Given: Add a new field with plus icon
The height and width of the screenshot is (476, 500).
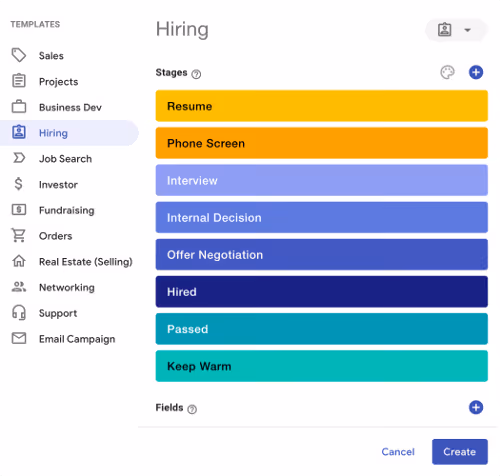Looking at the screenshot, I should [x=476, y=407].
